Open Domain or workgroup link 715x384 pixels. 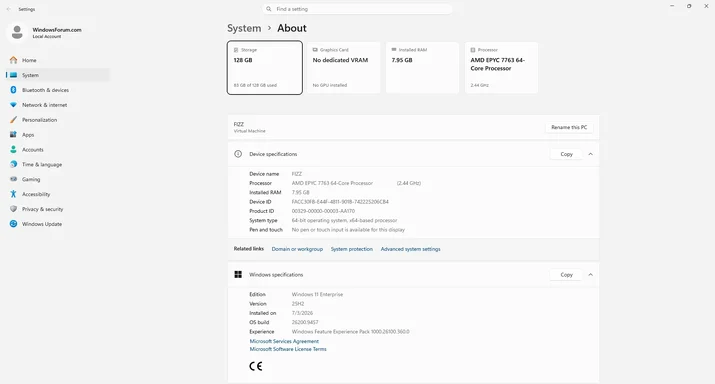click(x=297, y=249)
